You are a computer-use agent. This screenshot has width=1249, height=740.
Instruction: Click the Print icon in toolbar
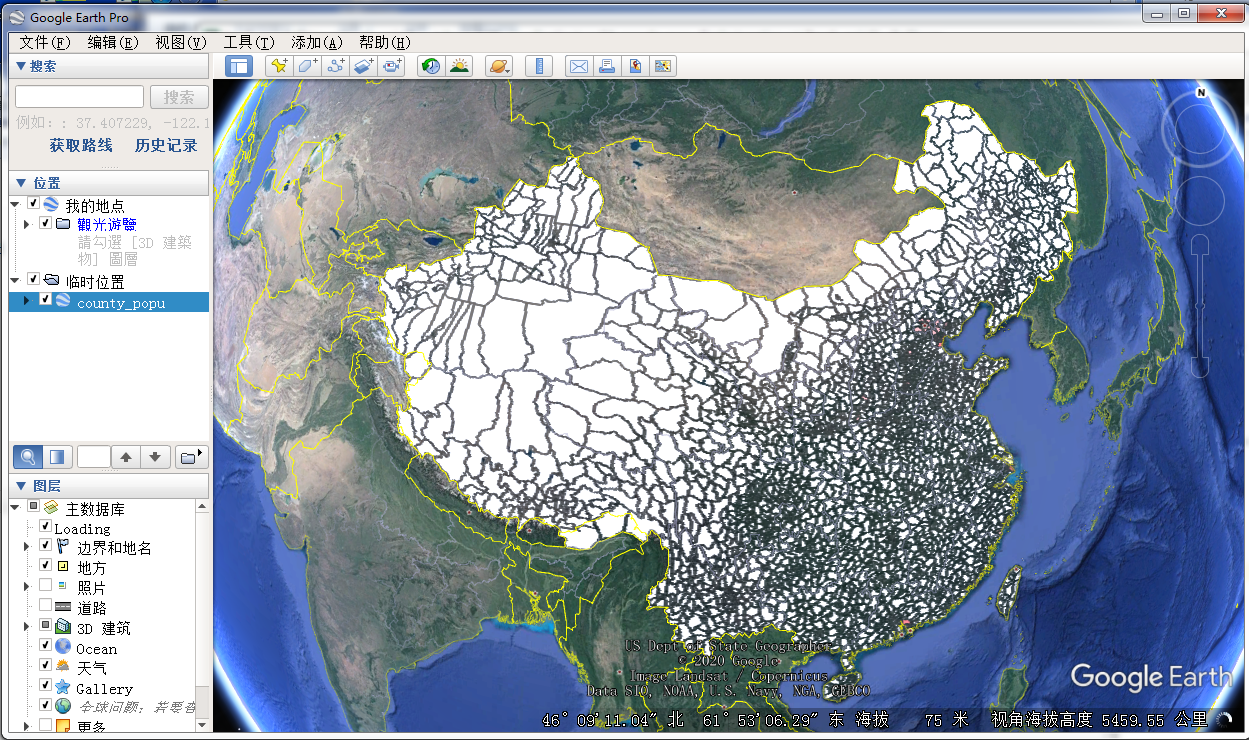[x=606, y=66]
